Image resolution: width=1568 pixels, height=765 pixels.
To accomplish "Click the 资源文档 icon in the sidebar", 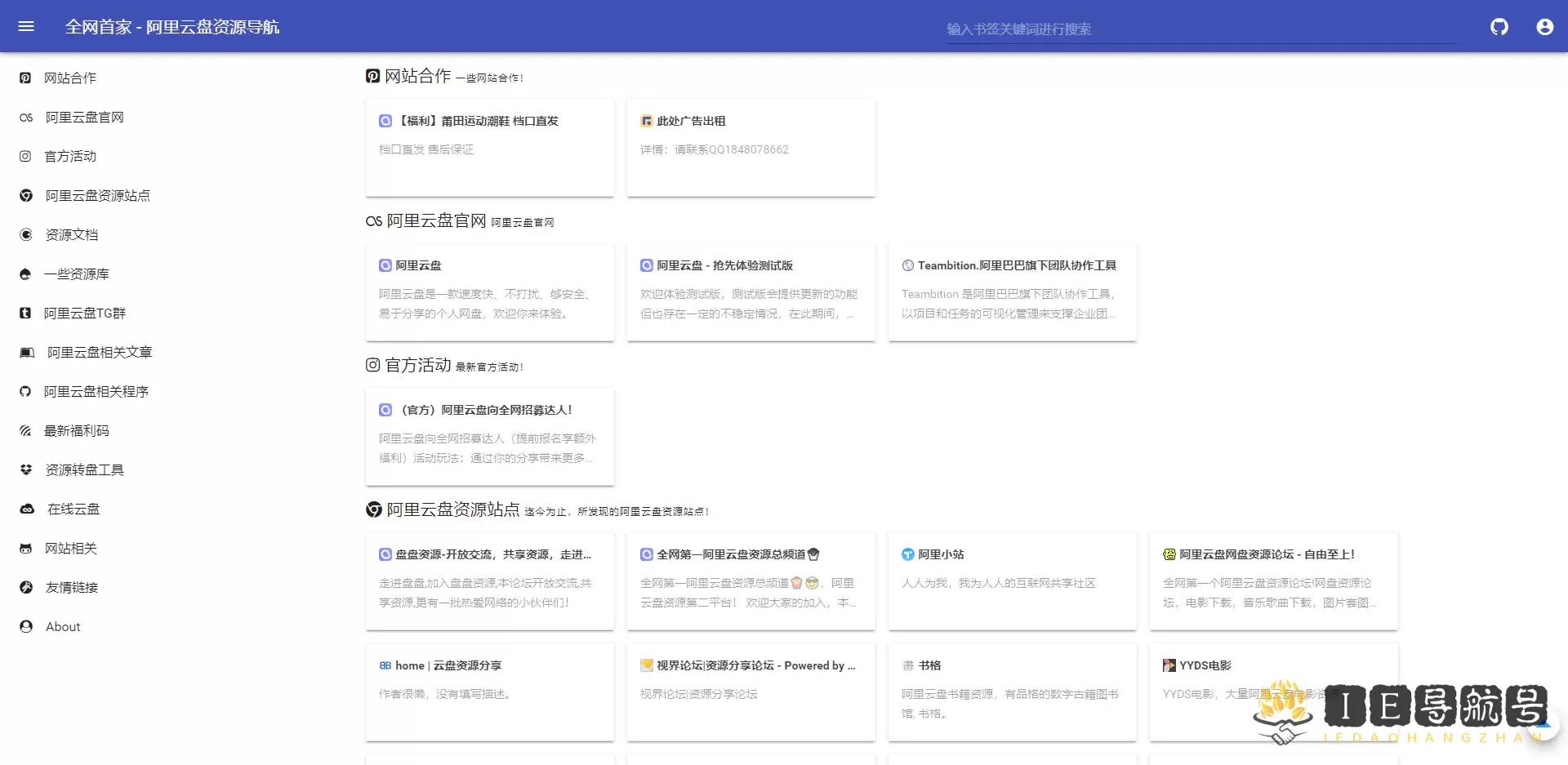I will tap(24, 234).
